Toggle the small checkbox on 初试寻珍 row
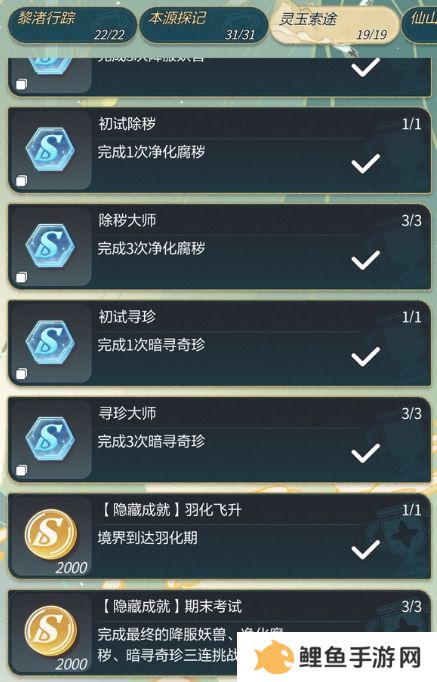 pos(21,374)
